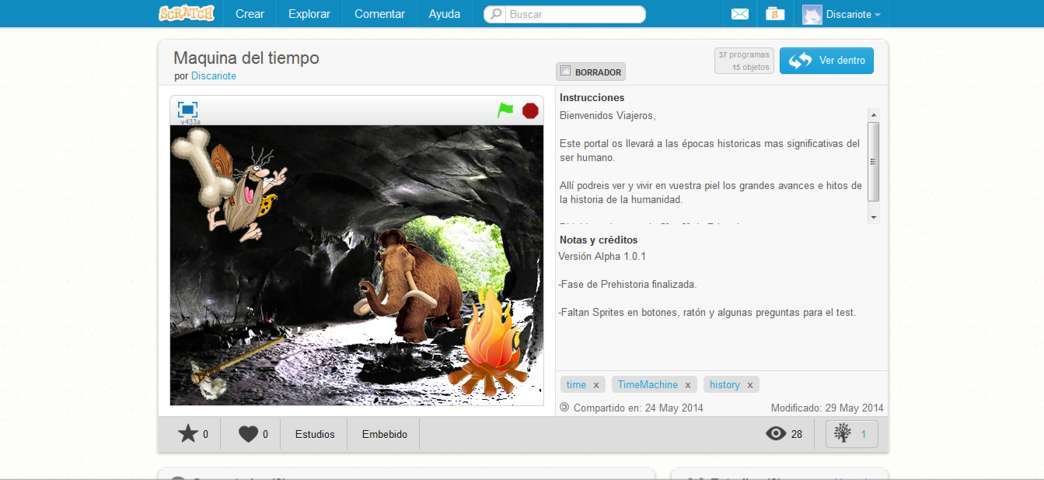
Task: Remove the TimeMachine tag
Action: click(688, 385)
